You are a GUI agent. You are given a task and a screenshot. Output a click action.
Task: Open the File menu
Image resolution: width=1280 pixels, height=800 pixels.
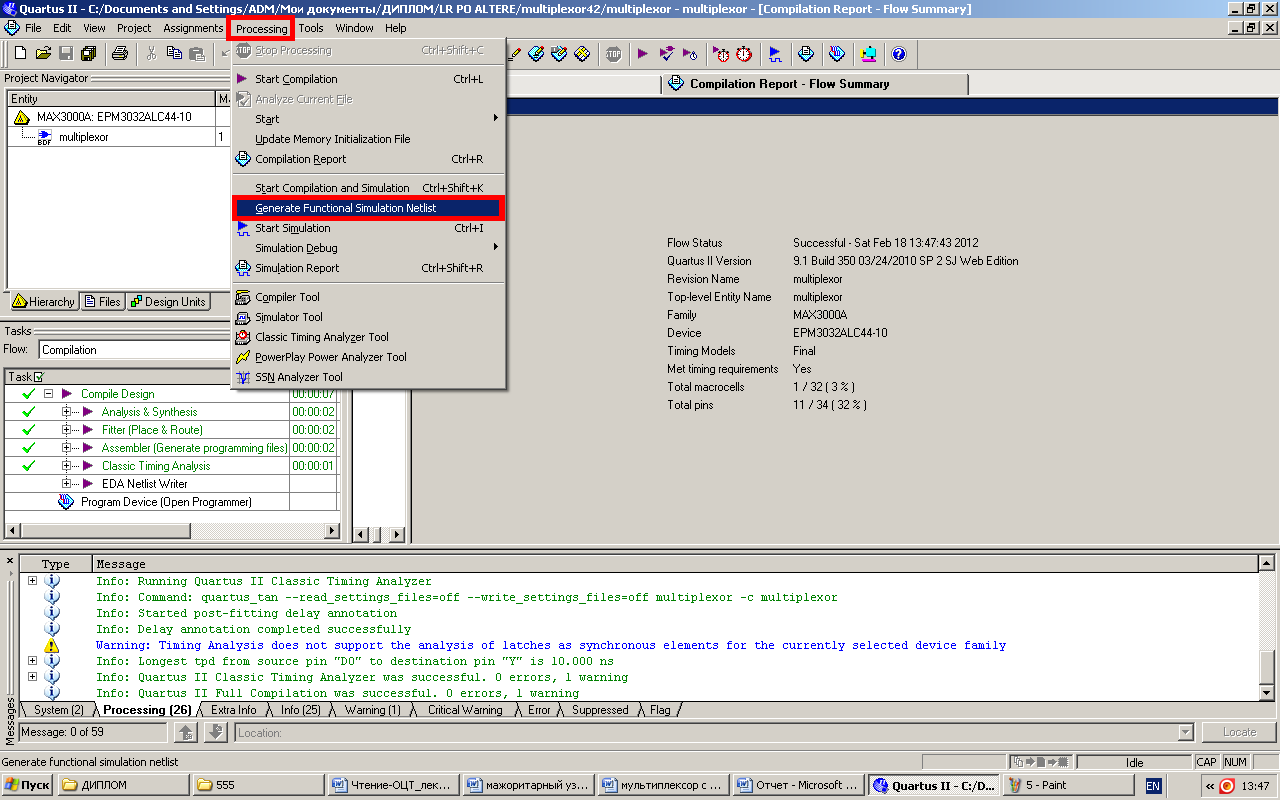pos(33,28)
